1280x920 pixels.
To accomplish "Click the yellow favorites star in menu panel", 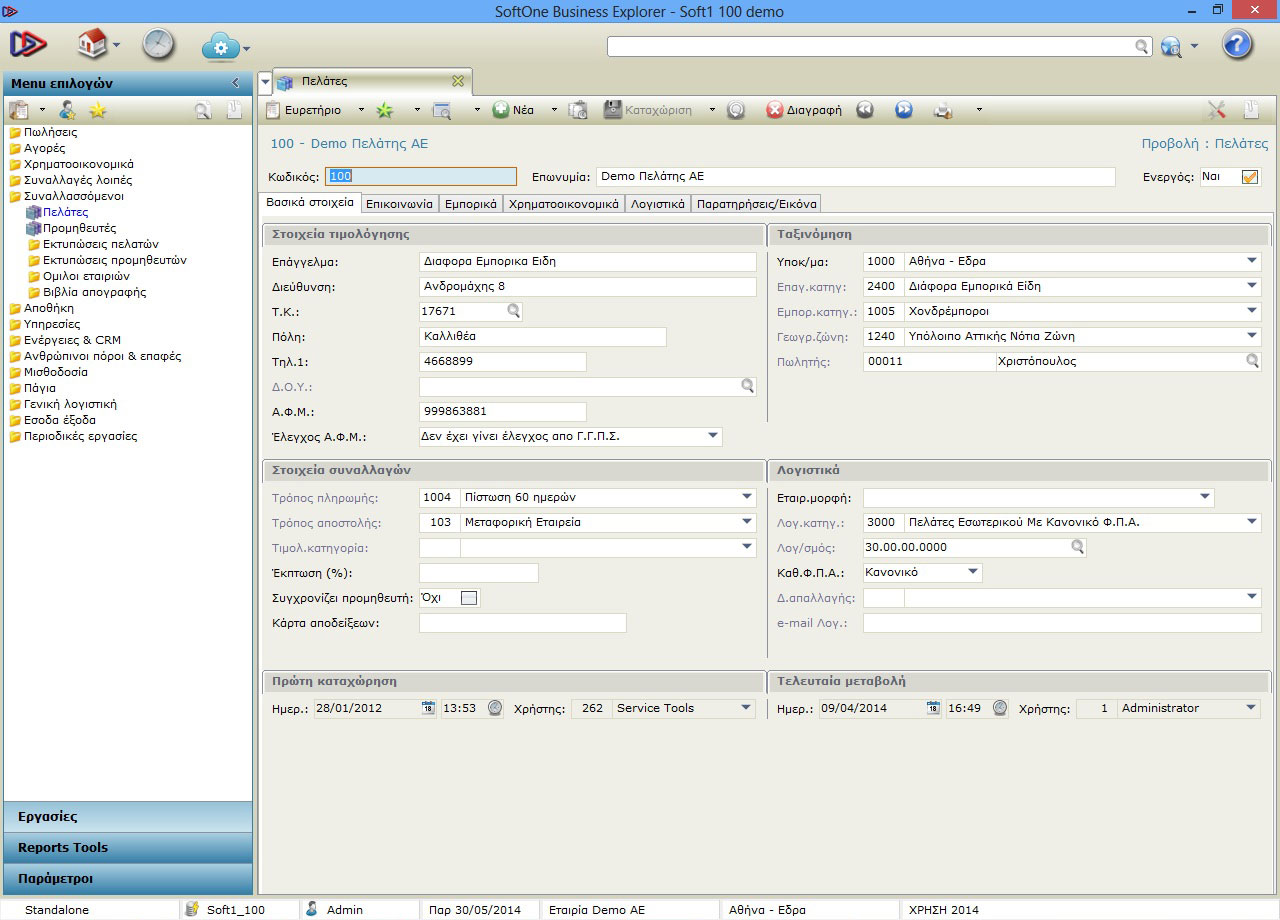I will click(98, 110).
